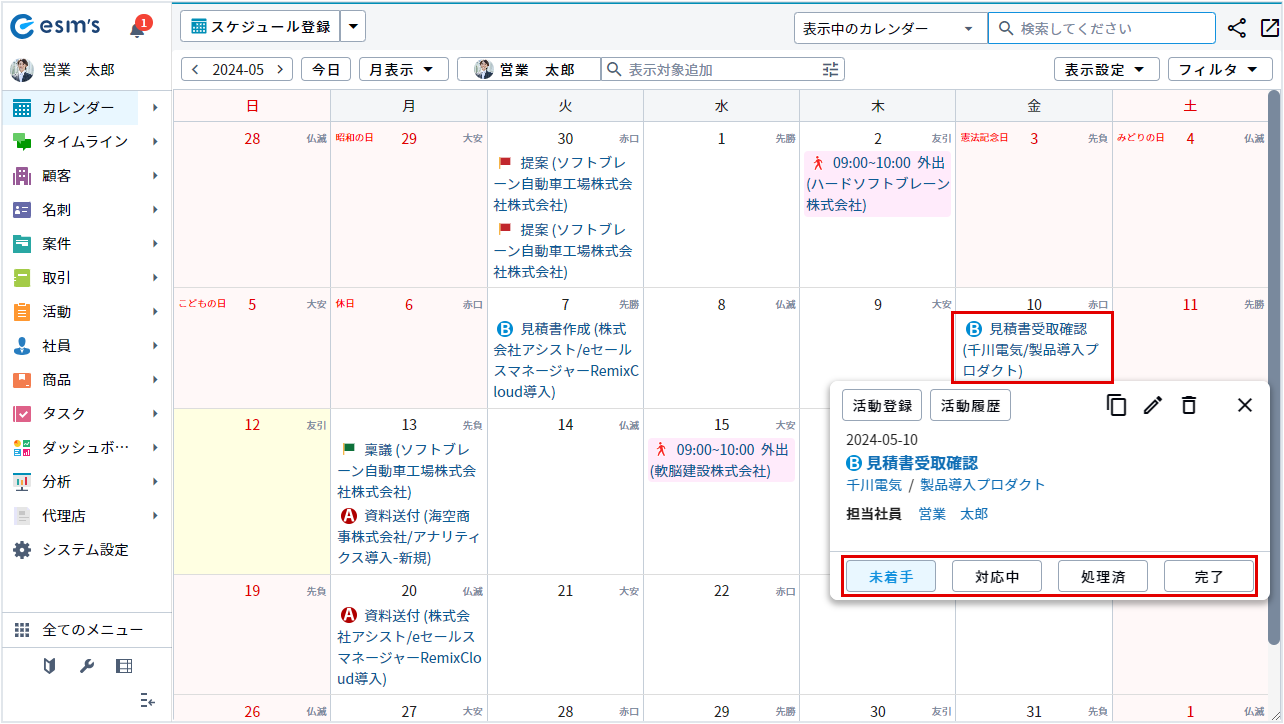Delete the schedule using trash icon
Image resolution: width=1284 pixels, height=724 pixels.
1189,405
